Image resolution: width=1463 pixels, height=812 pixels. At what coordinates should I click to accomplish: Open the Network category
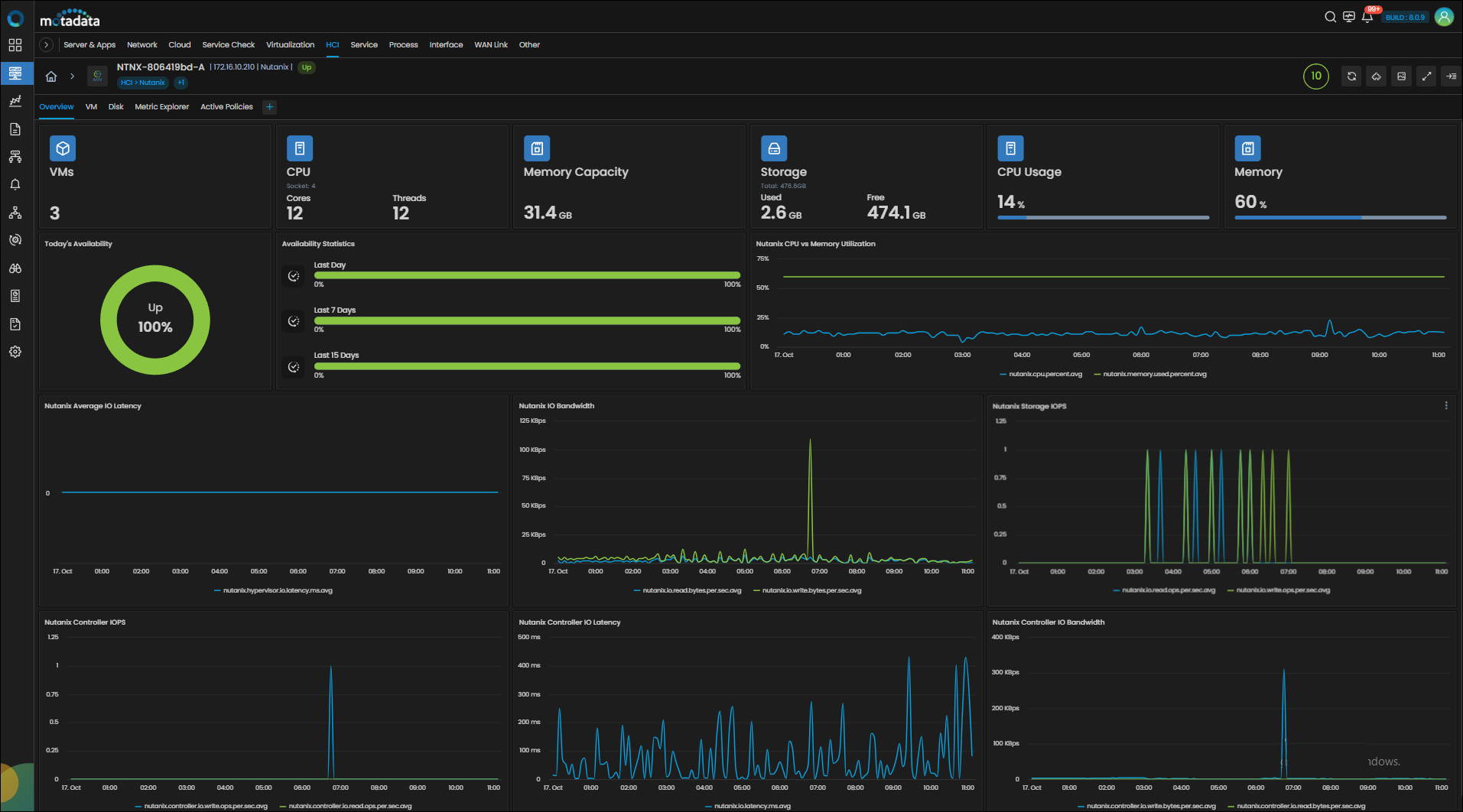[142, 45]
